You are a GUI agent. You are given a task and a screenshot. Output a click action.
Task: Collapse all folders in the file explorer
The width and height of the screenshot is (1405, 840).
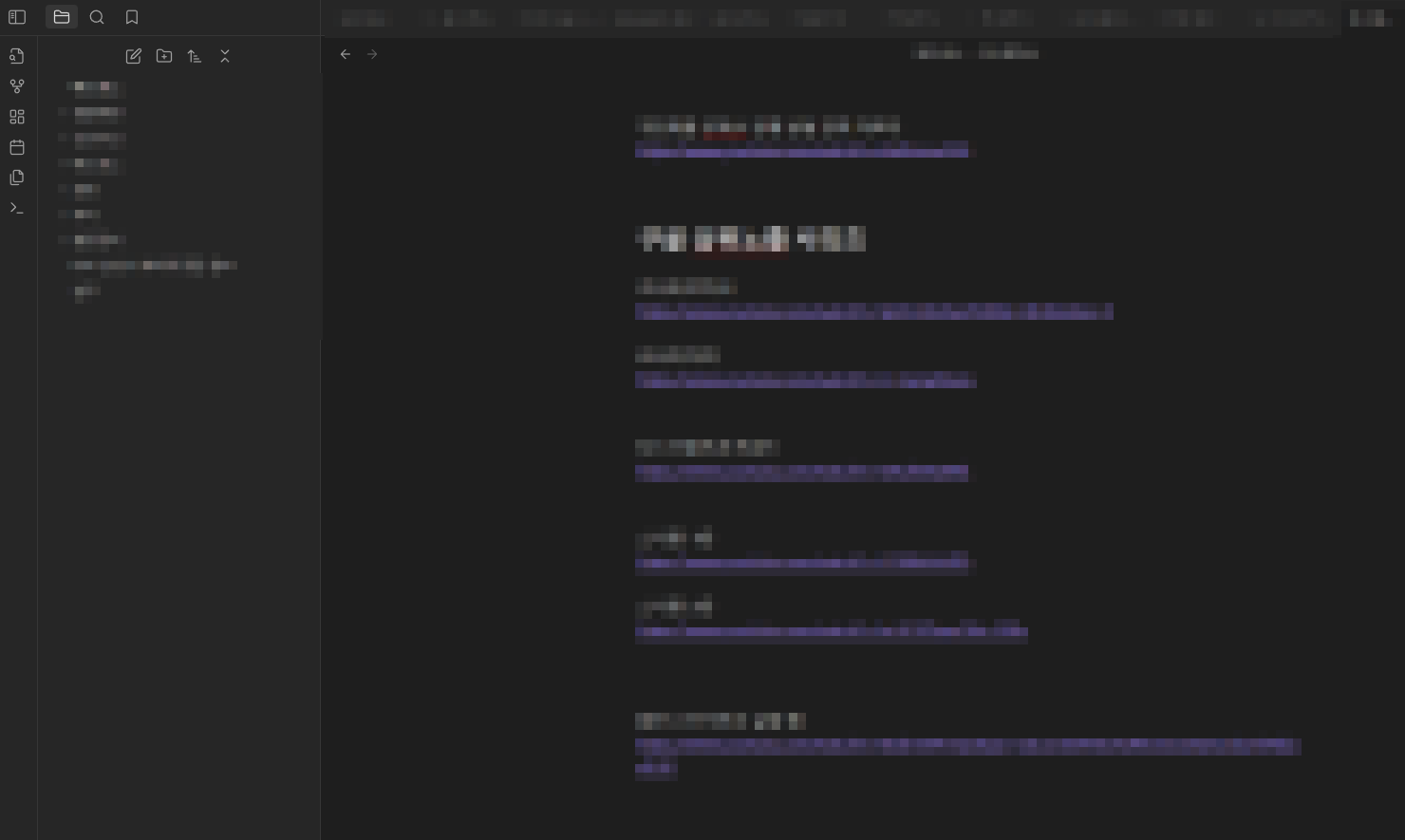click(225, 56)
